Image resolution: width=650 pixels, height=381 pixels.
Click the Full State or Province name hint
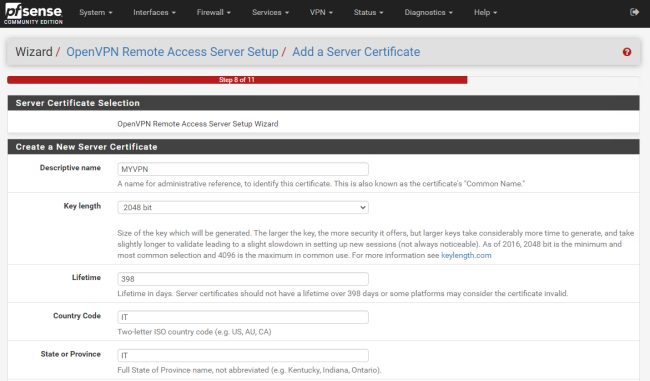coord(249,370)
